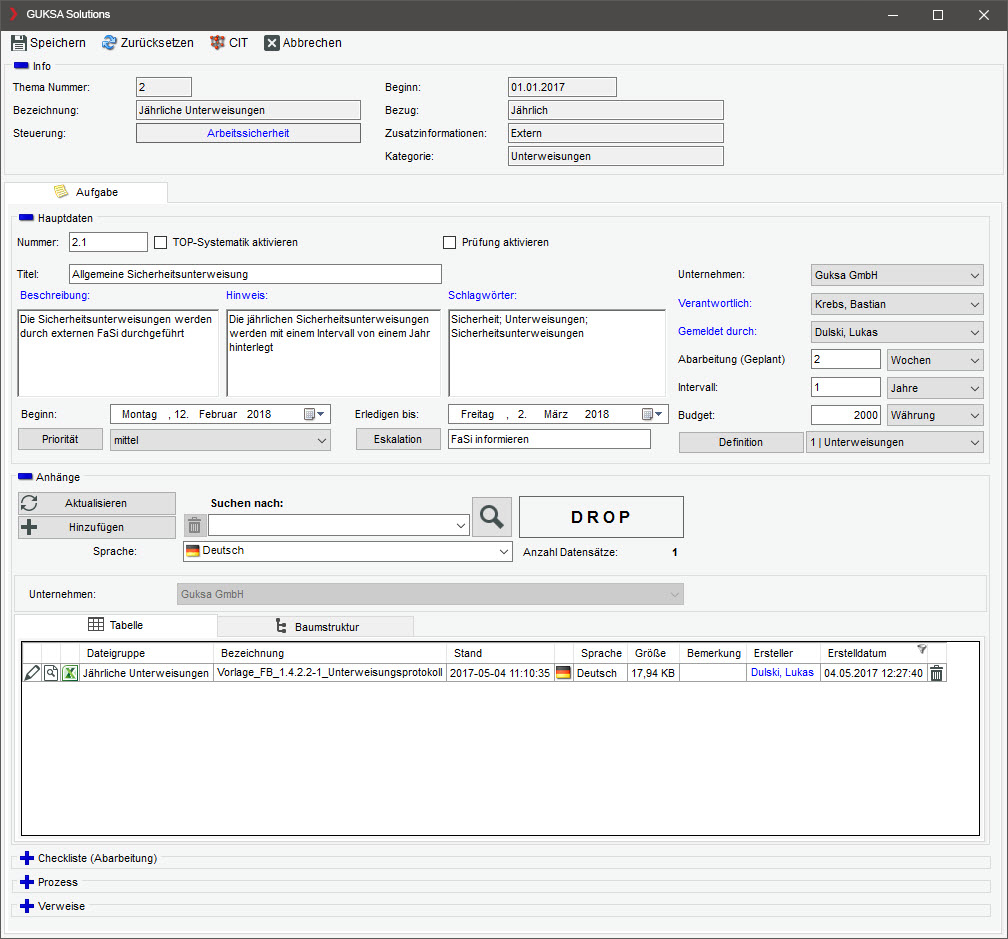Click the Titel input field
1008x939 pixels.
[255, 274]
